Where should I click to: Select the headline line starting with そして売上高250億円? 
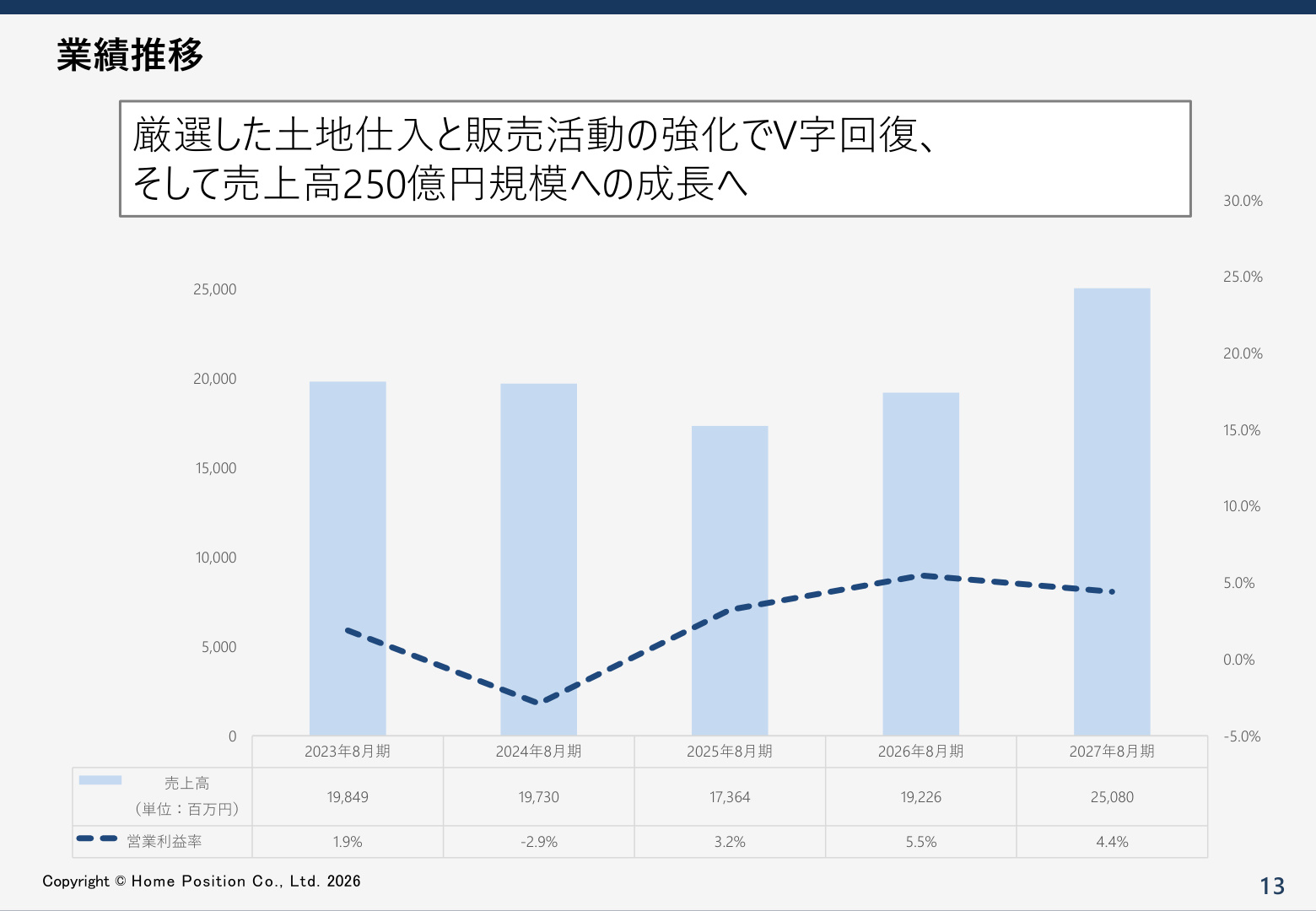click(x=440, y=184)
